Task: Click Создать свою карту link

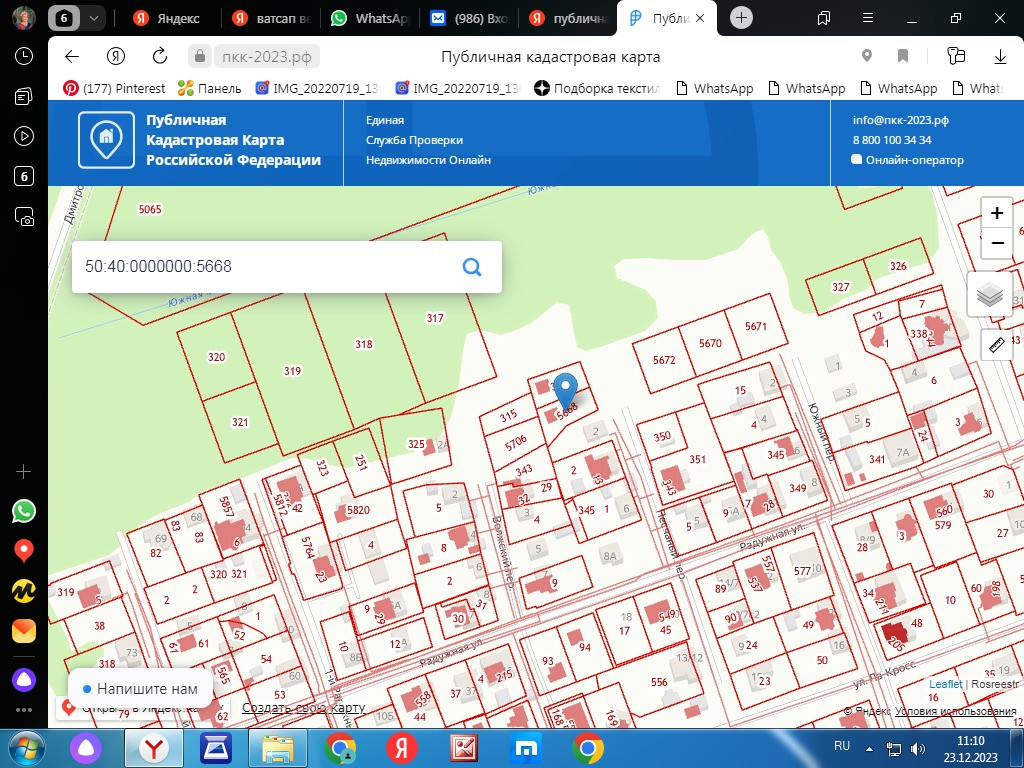Action: pos(303,708)
